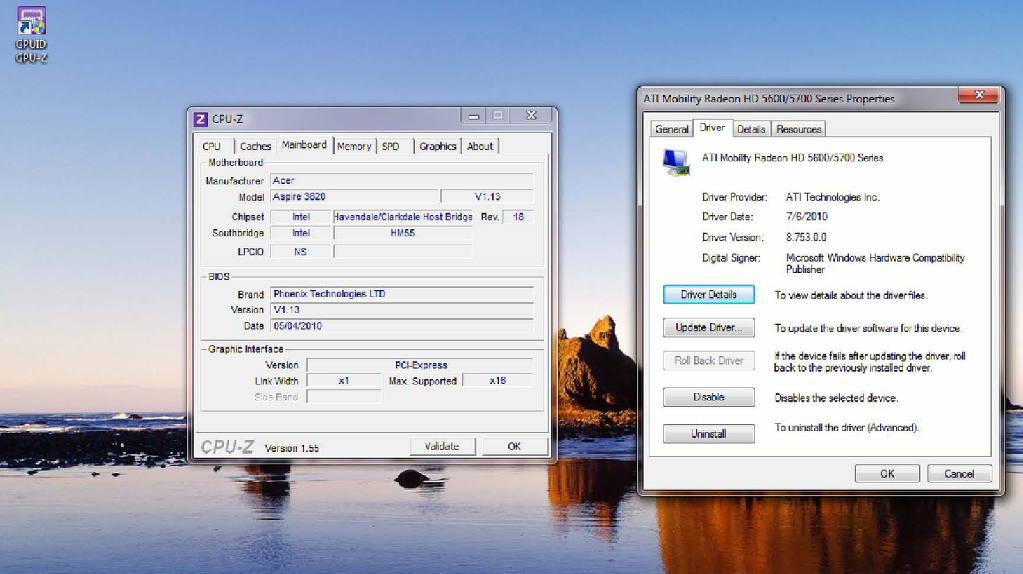Select the Mainboard tab in CPU-Z
1023x574 pixels.
point(304,145)
